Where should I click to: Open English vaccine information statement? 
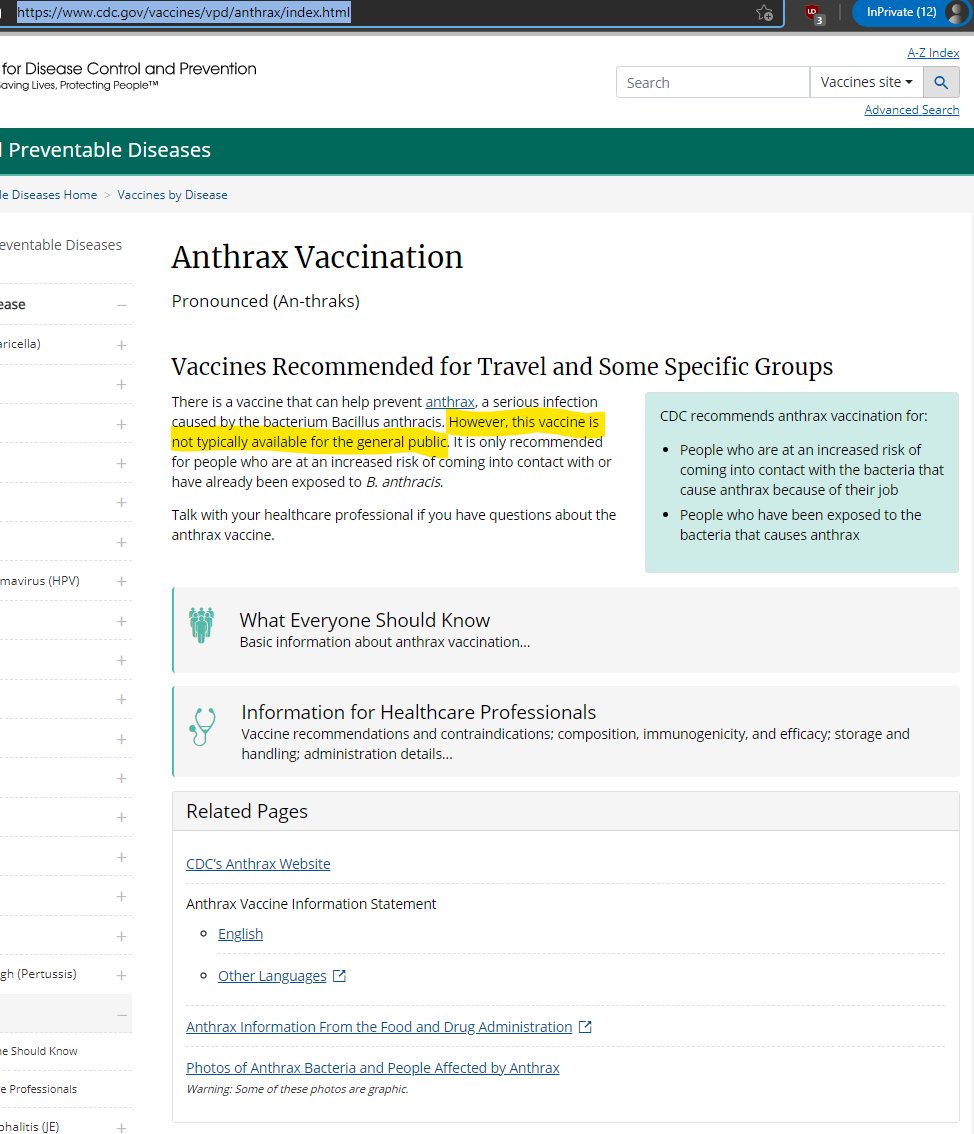tap(241, 934)
